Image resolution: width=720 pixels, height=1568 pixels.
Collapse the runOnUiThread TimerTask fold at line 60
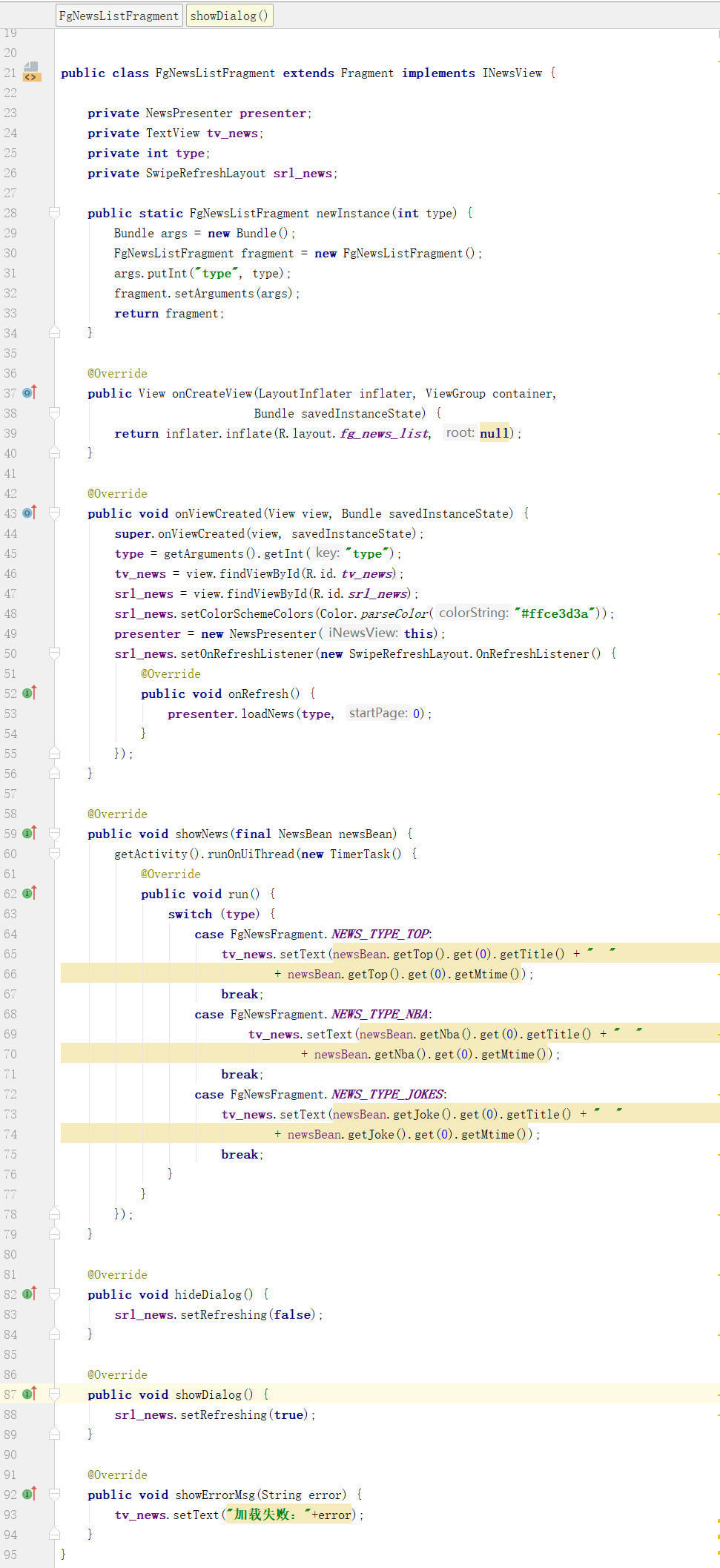(x=54, y=854)
